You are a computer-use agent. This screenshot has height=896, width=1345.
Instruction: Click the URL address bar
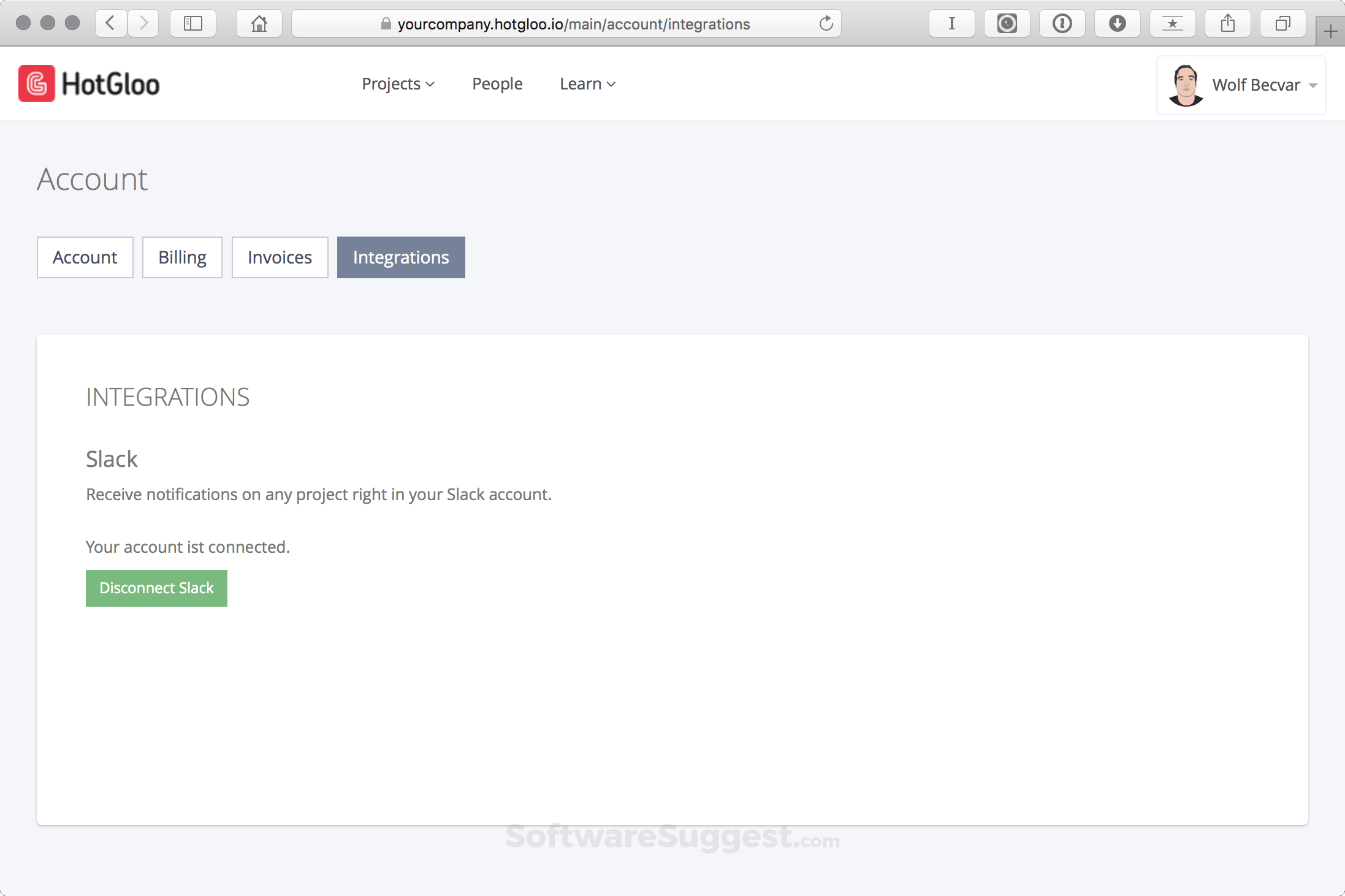click(573, 24)
